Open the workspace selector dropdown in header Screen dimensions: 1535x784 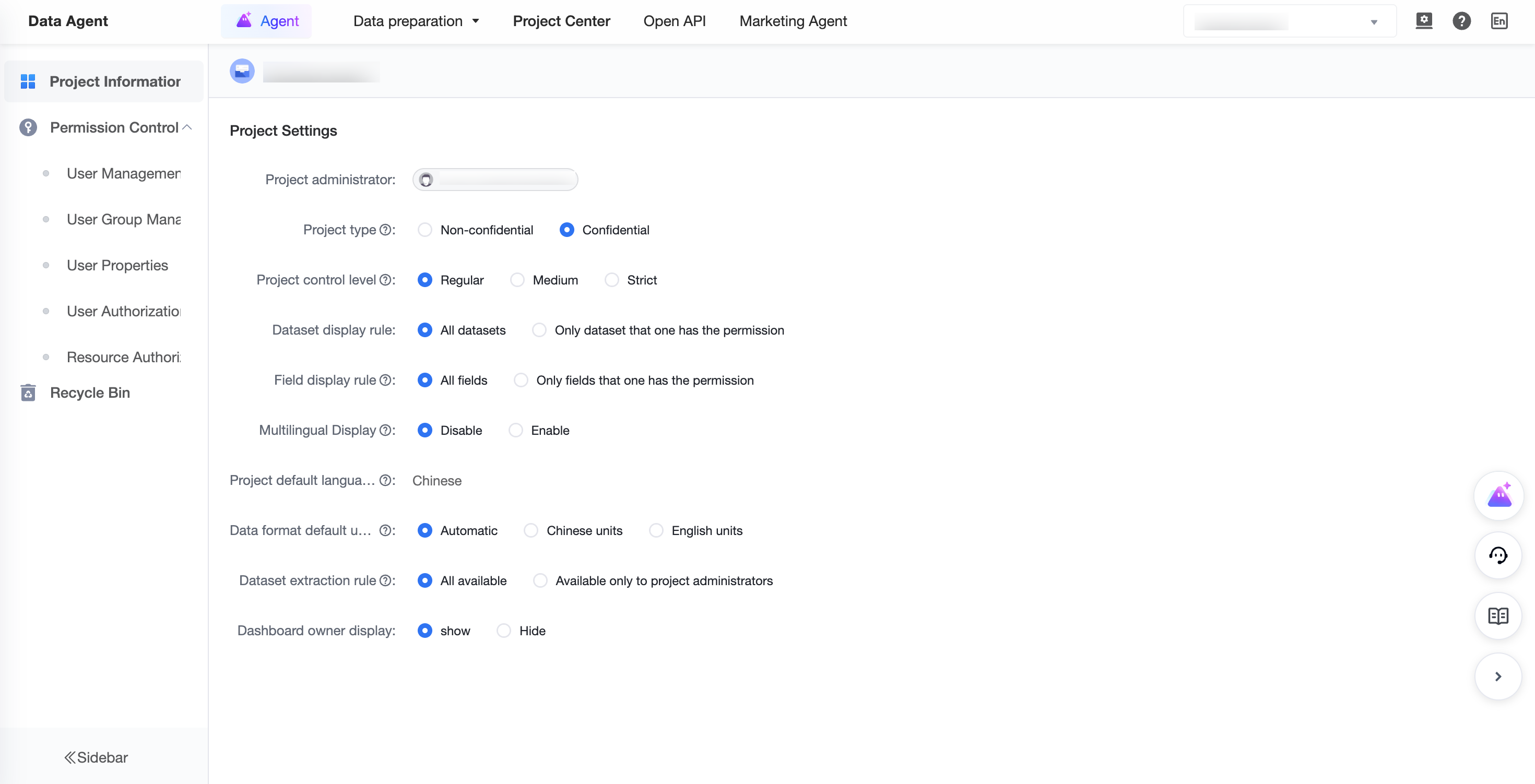(1289, 21)
